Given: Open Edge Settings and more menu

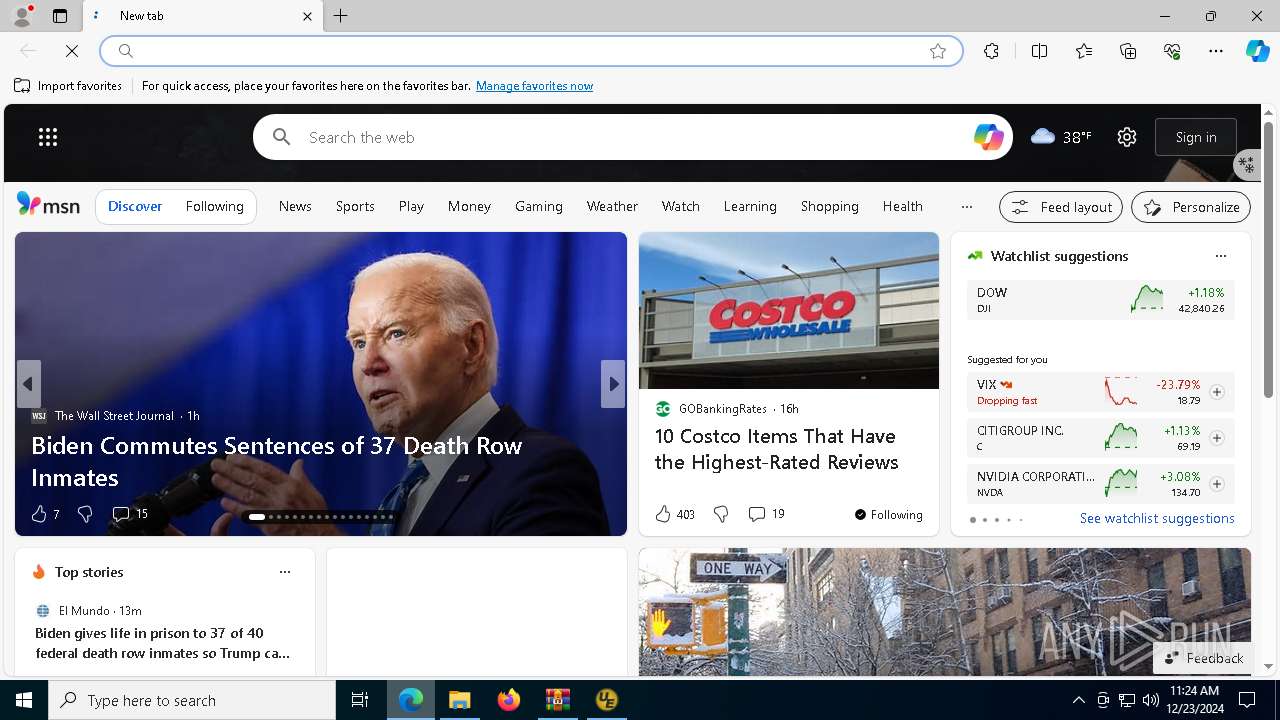Looking at the screenshot, I should [1216, 51].
